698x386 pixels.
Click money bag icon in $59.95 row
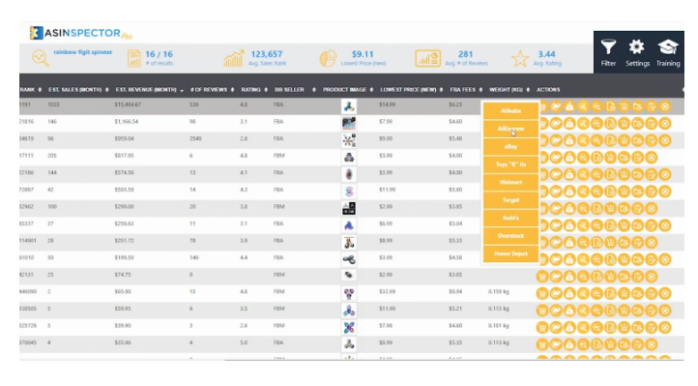[x=569, y=310]
